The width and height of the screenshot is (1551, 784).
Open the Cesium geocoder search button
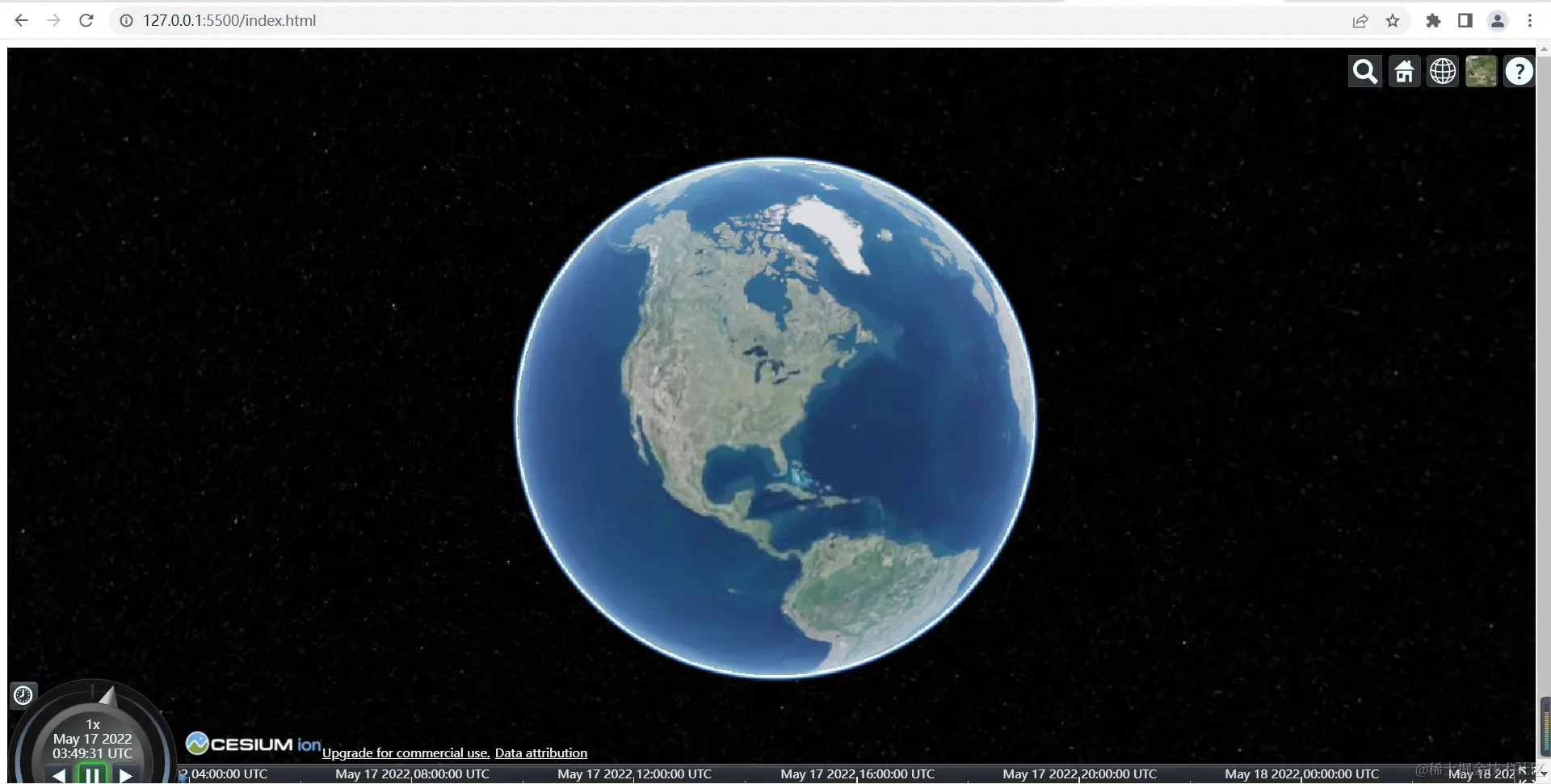pos(1365,72)
